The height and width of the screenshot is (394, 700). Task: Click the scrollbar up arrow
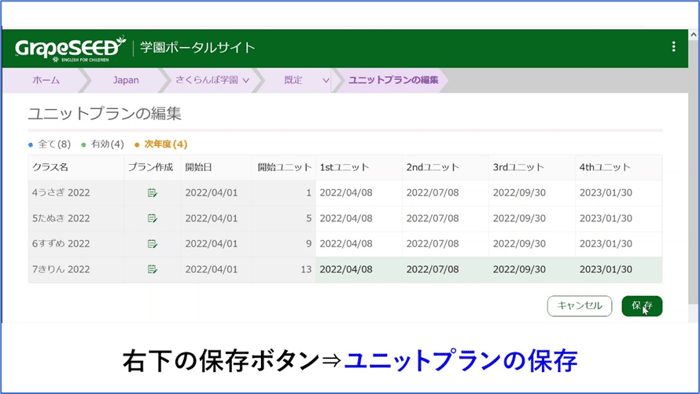point(693,34)
